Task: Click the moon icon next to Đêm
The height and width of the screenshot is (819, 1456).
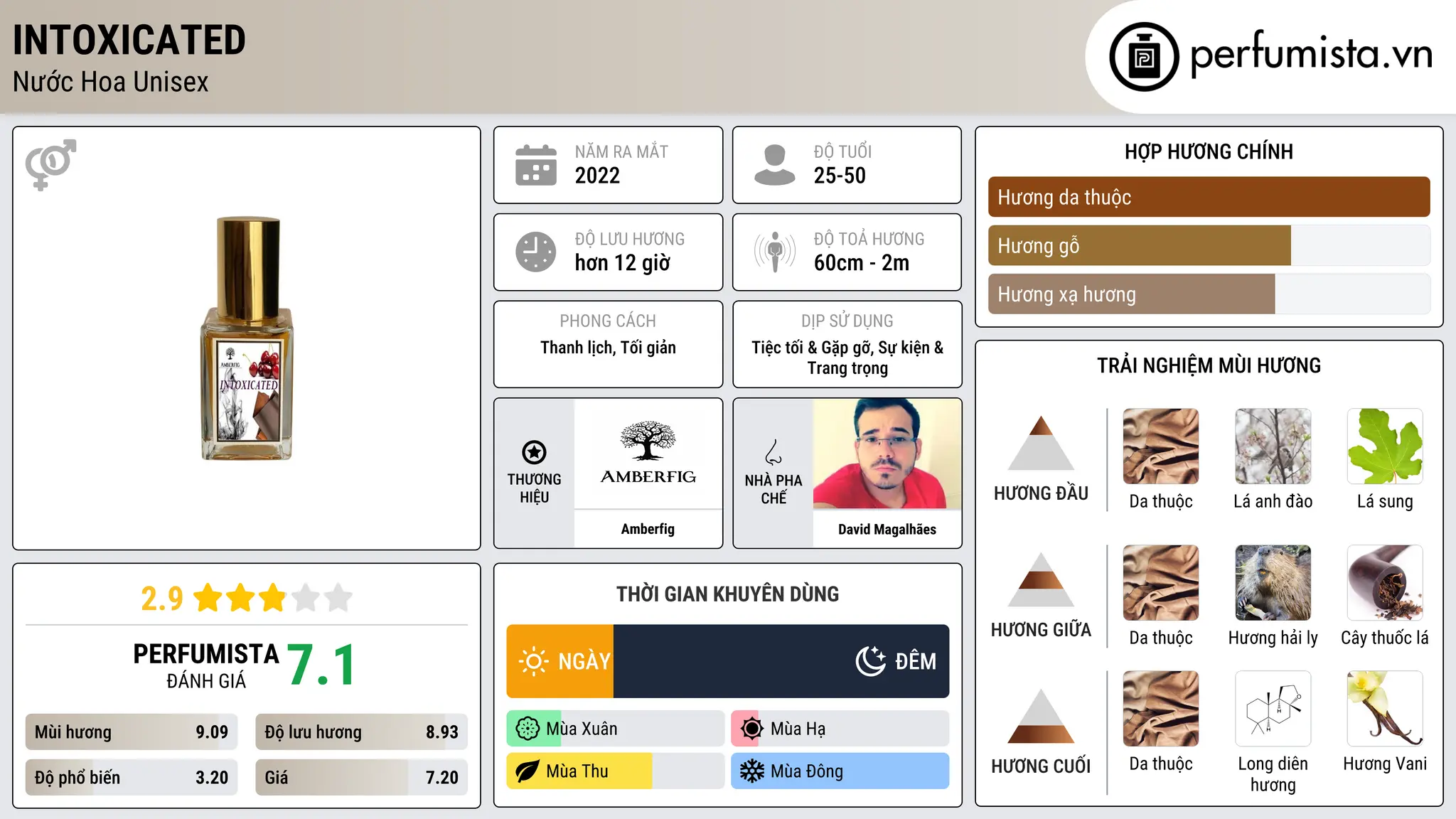Action: point(870,661)
